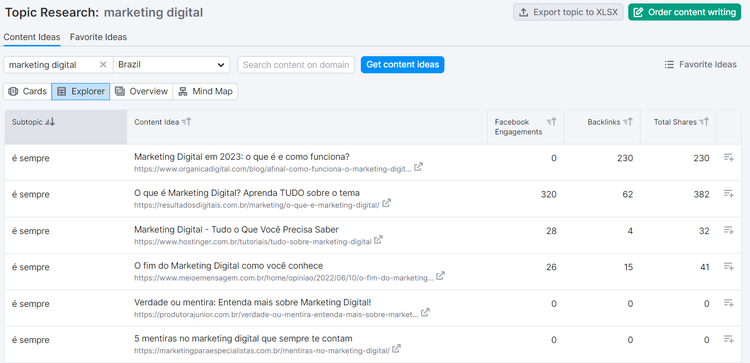Open the Content Ideas tab
750x363 pixels.
[32, 37]
